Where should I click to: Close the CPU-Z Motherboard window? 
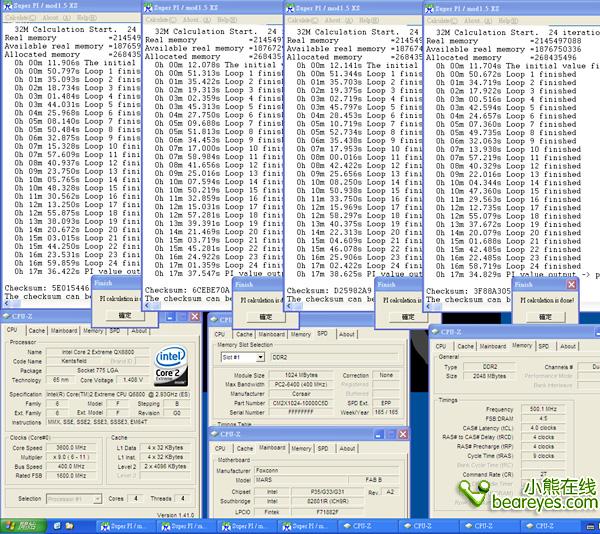pyautogui.click(x=403, y=434)
